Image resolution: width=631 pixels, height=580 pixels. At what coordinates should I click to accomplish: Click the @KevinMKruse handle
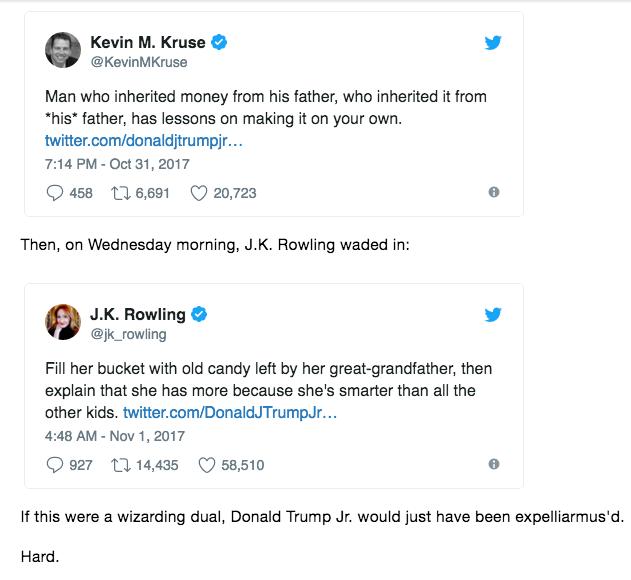[x=139, y=62]
